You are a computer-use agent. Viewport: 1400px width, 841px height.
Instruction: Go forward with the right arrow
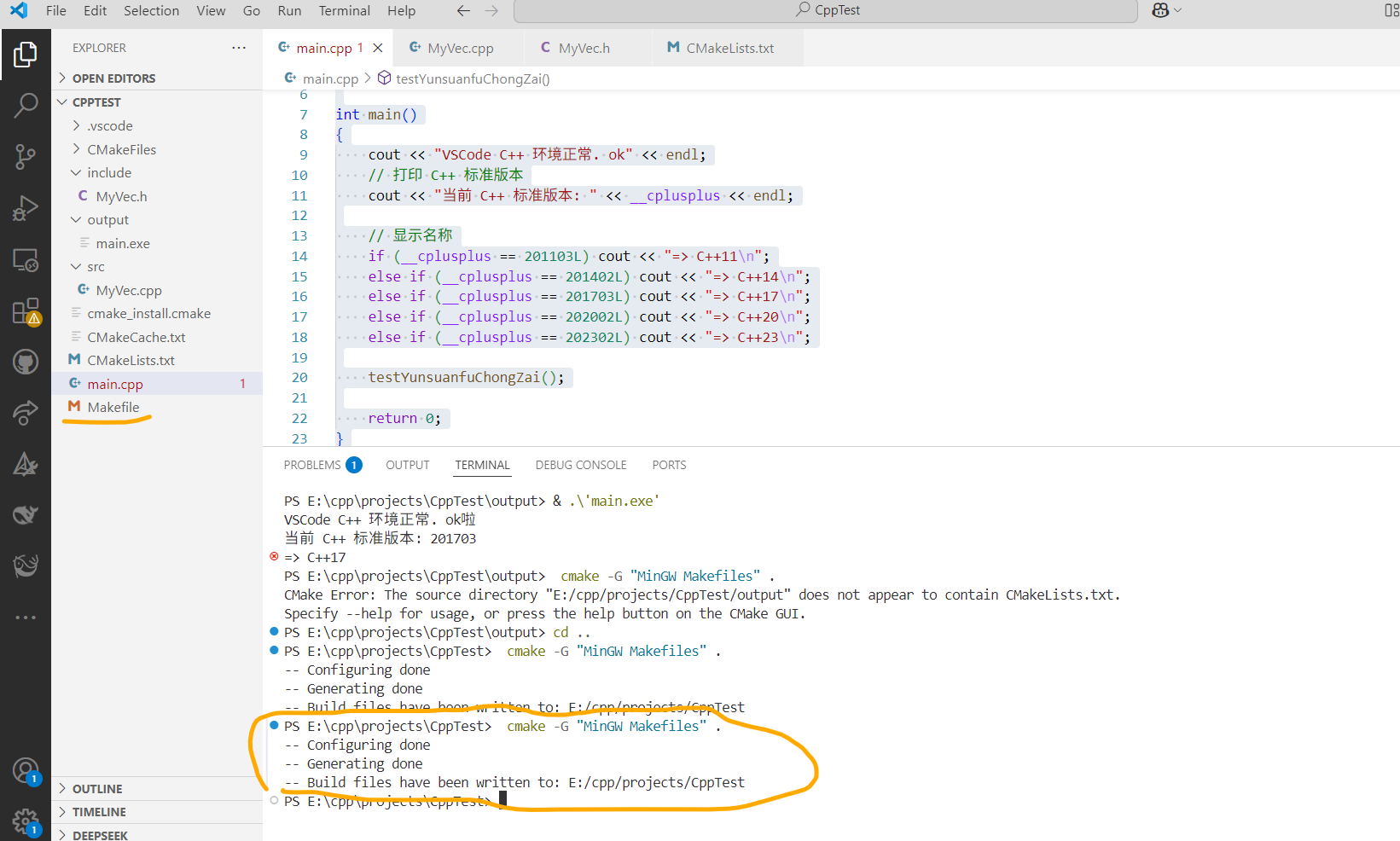coord(491,10)
